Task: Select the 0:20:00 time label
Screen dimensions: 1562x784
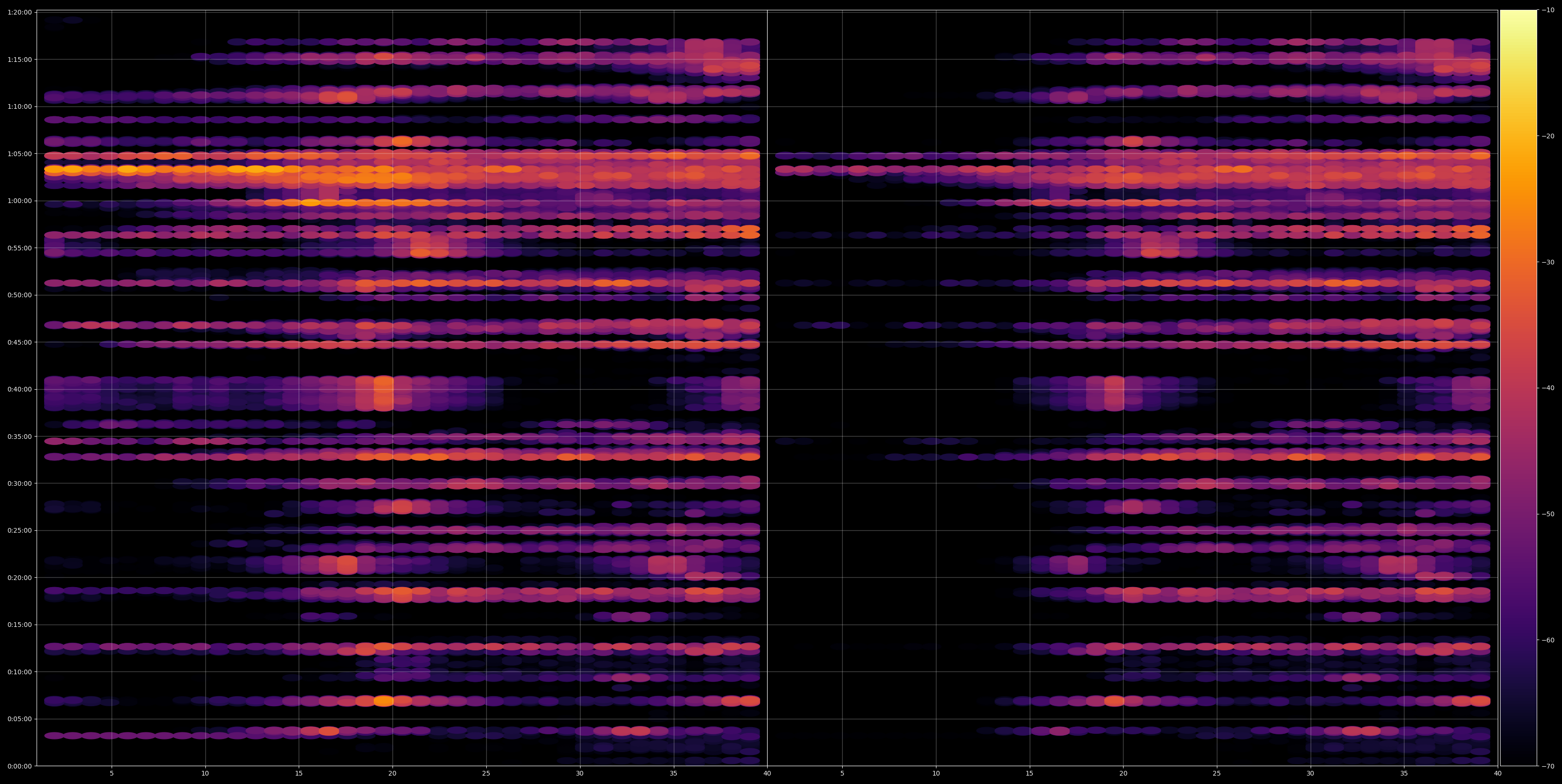Action: [19, 578]
